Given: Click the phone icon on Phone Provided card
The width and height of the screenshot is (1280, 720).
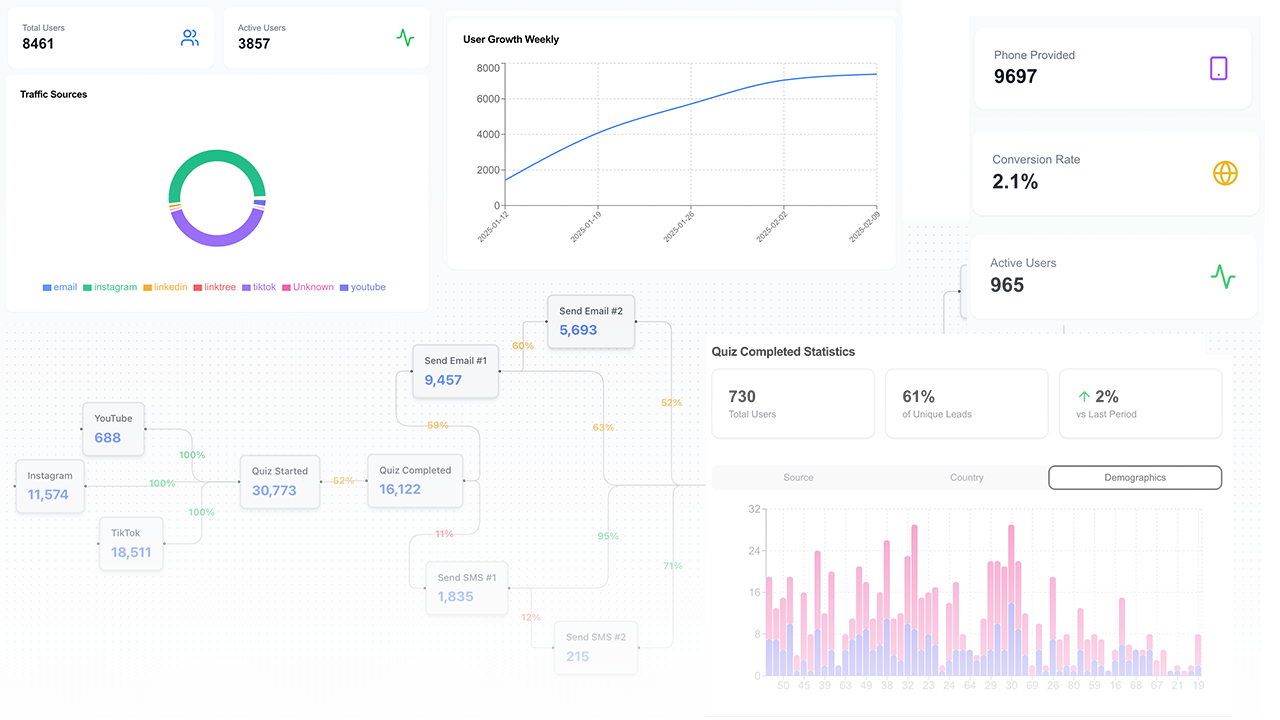Looking at the screenshot, I should tap(1218, 68).
